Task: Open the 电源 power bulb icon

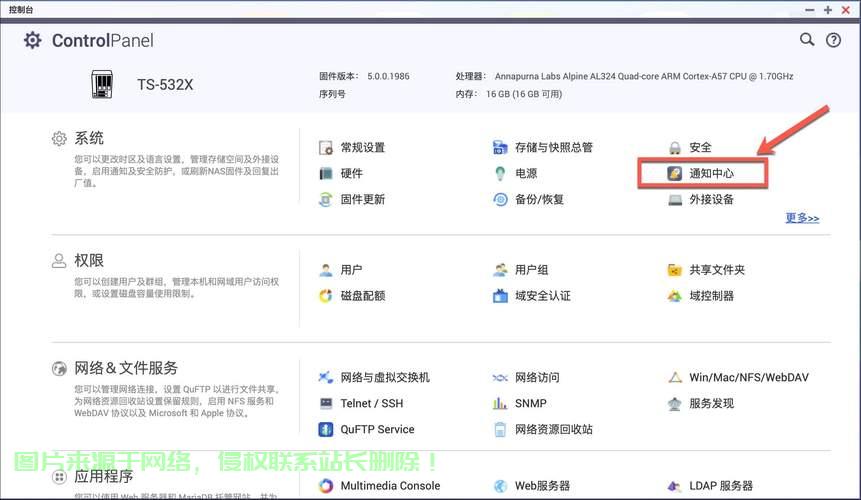Action: pos(500,173)
